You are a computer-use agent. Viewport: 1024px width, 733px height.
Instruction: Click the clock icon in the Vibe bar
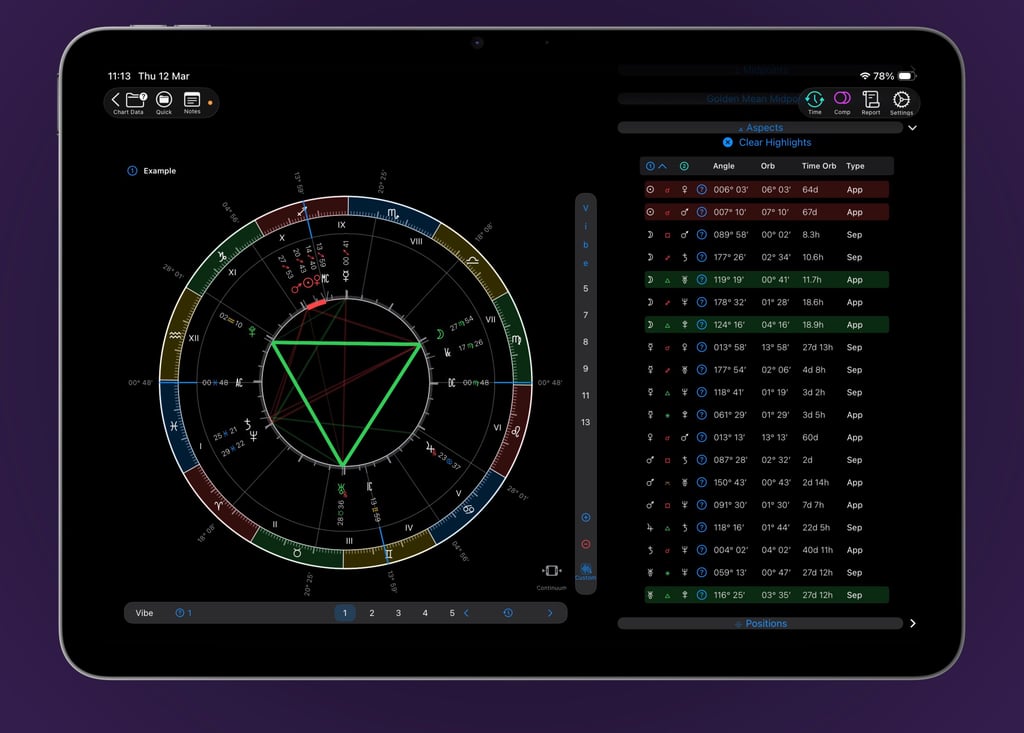point(508,613)
